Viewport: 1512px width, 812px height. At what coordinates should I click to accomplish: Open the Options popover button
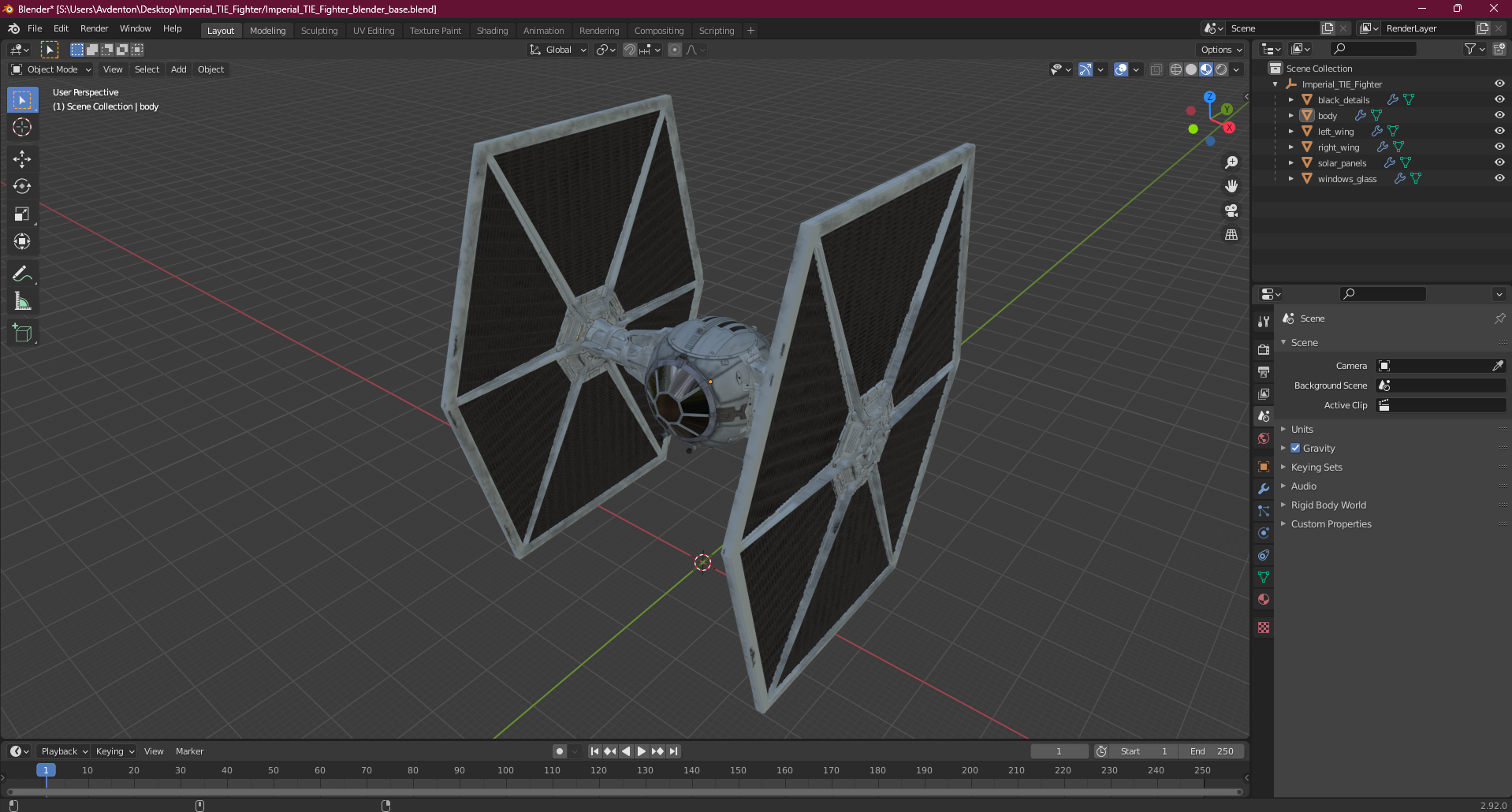(x=1221, y=50)
